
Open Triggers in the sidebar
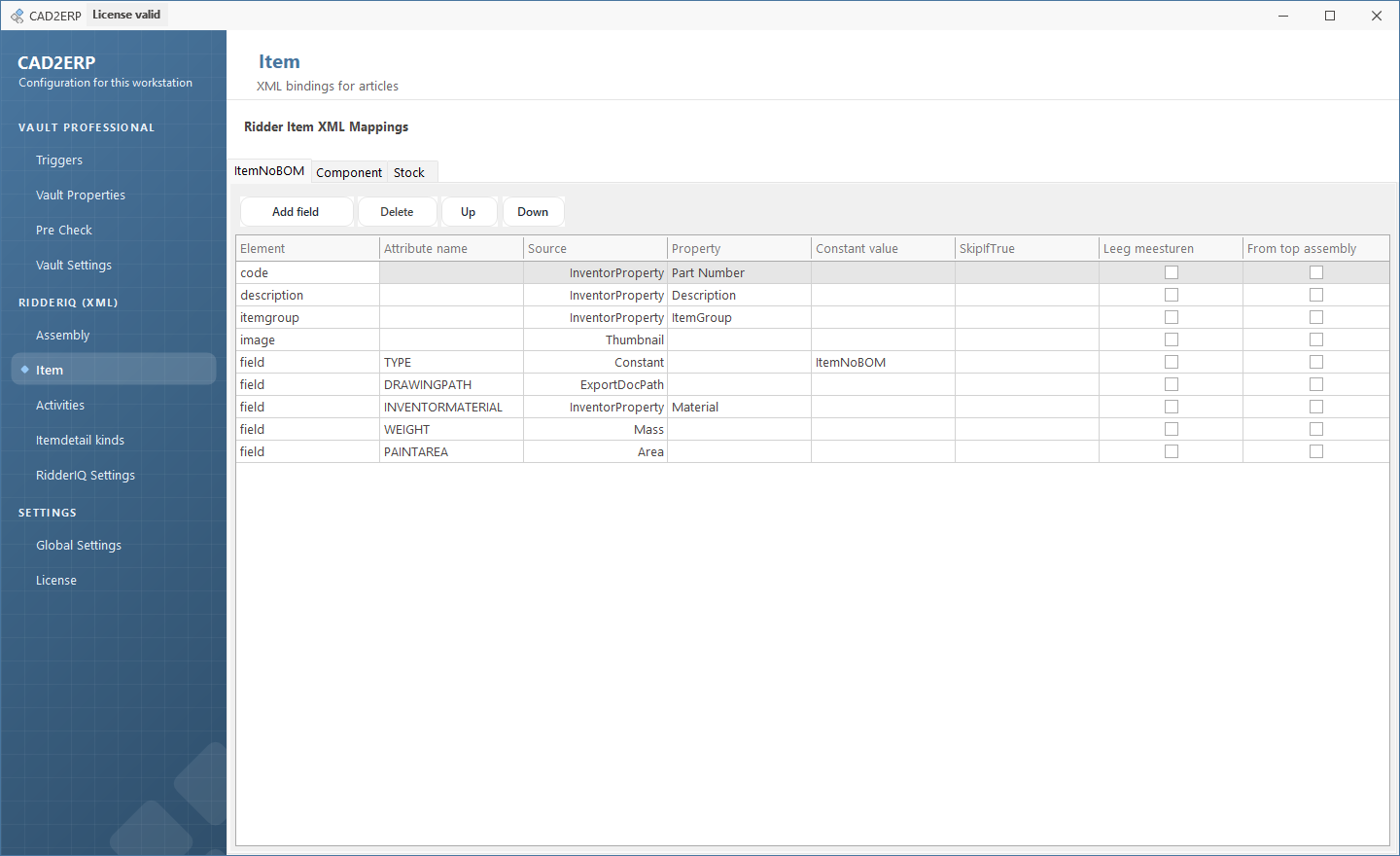coord(114,160)
